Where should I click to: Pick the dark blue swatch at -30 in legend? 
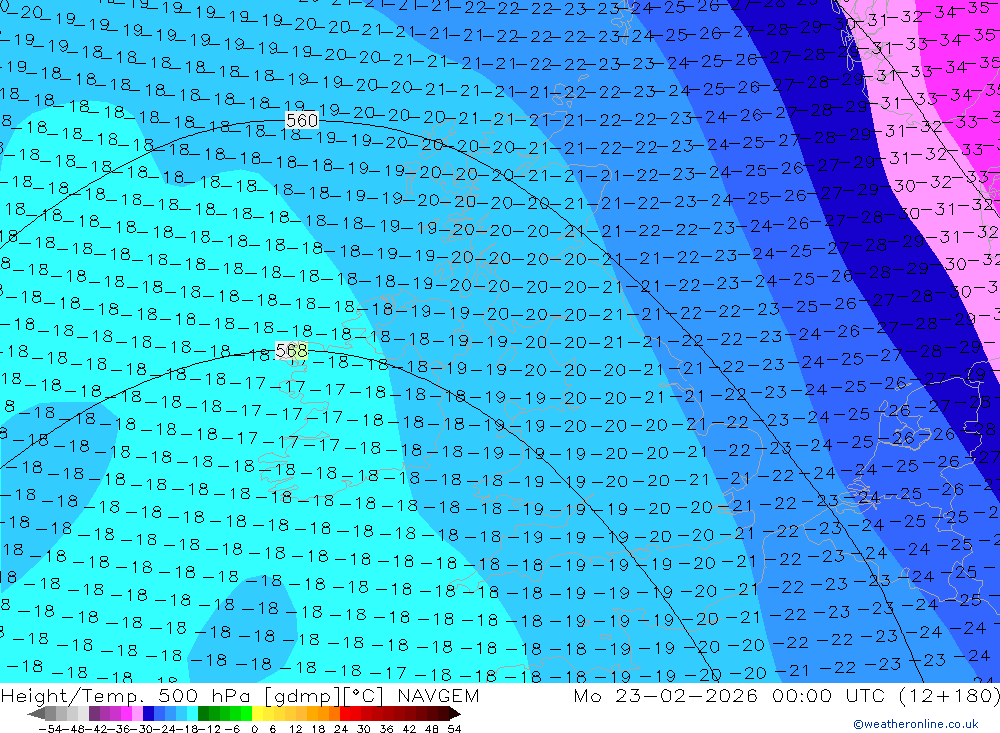pyautogui.click(x=148, y=713)
